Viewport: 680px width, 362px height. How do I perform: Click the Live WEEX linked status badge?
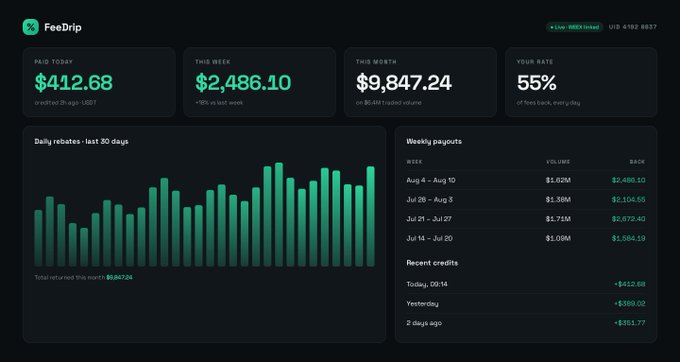coord(574,27)
